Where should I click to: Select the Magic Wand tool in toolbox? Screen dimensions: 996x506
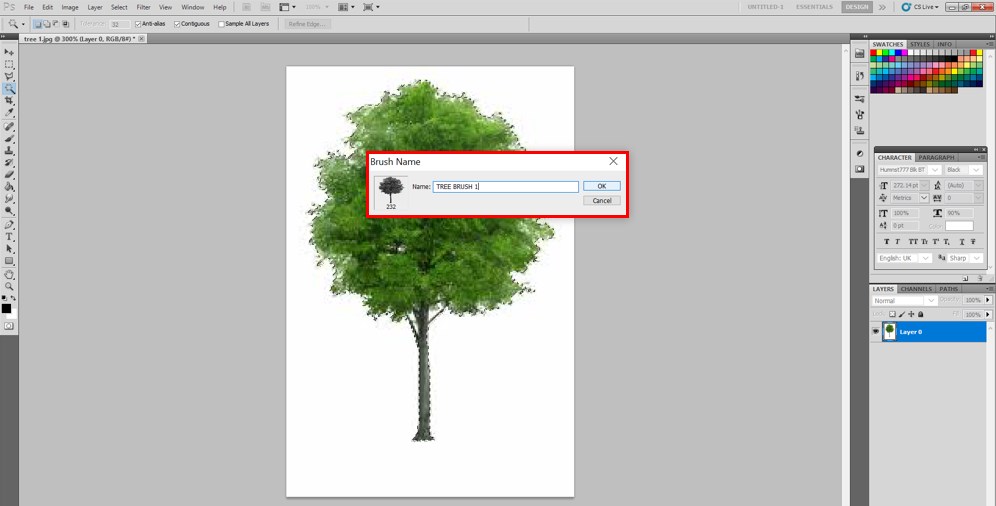9,88
